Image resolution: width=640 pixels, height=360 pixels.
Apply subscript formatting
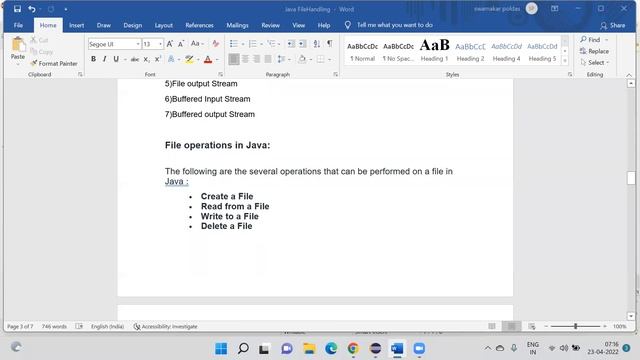(147, 59)
